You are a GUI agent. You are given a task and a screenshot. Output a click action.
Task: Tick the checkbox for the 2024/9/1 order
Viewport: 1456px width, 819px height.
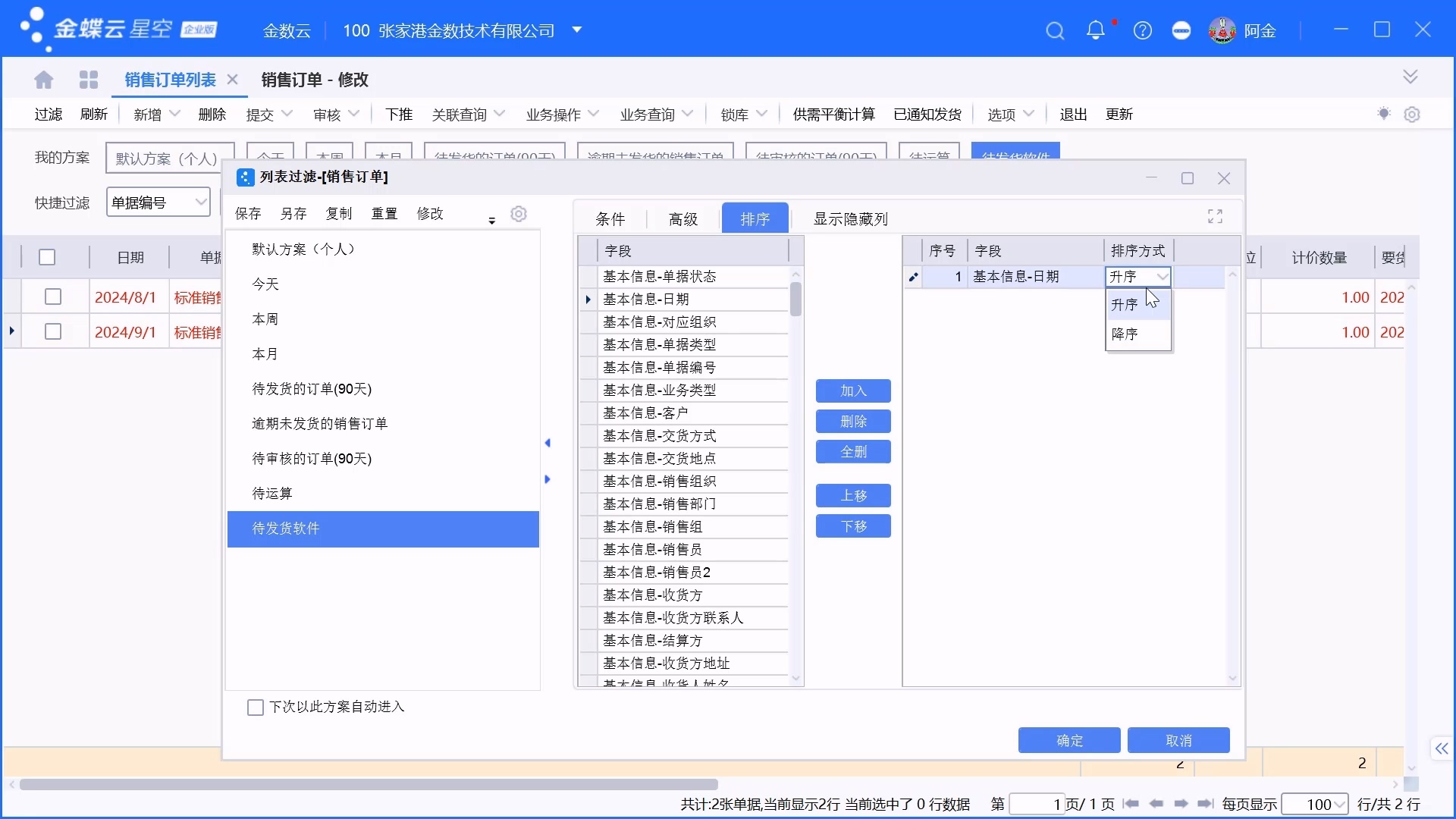[53, 331]
